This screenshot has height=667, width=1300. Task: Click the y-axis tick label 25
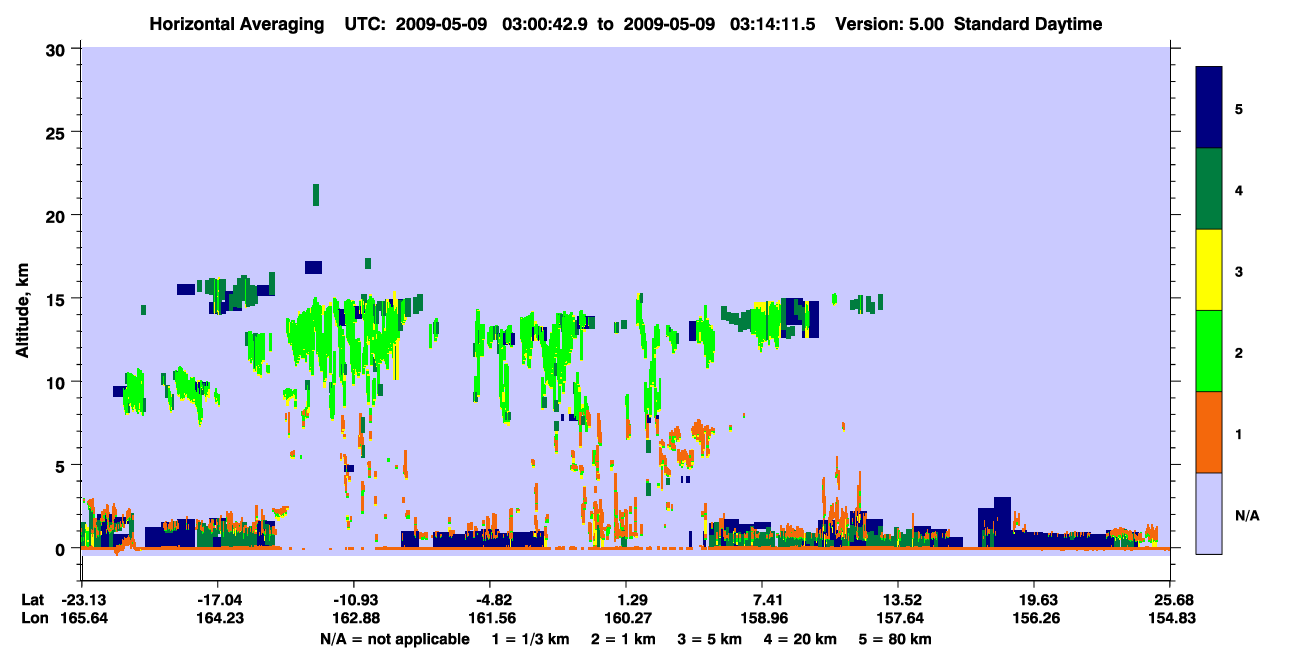(58, 132)
